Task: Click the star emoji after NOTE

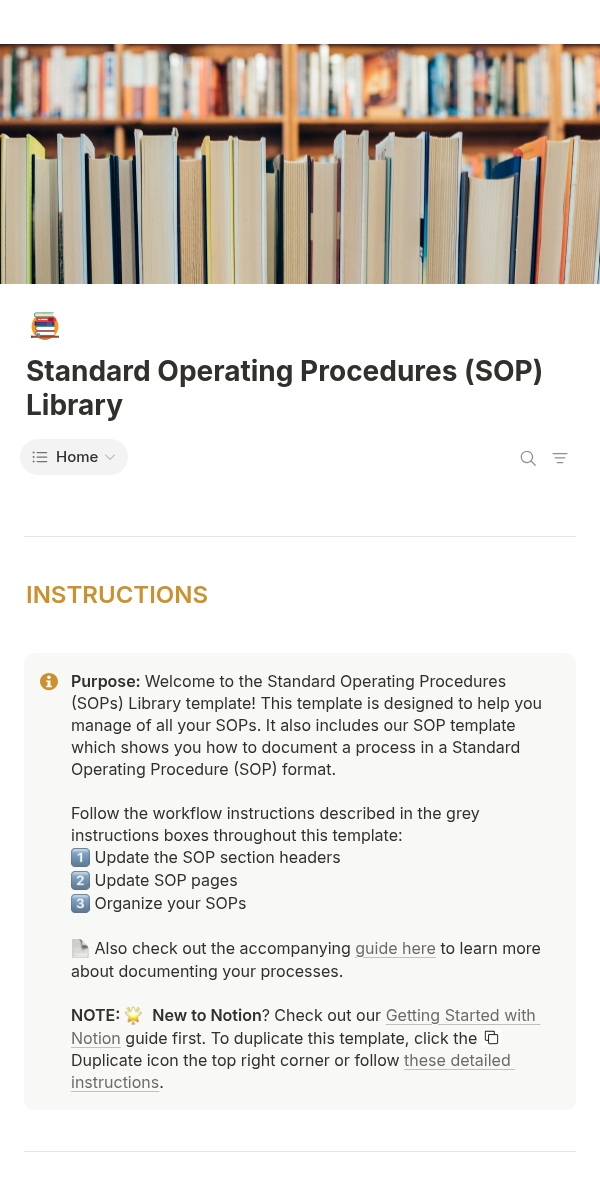Action: [x=134, y=1016]
